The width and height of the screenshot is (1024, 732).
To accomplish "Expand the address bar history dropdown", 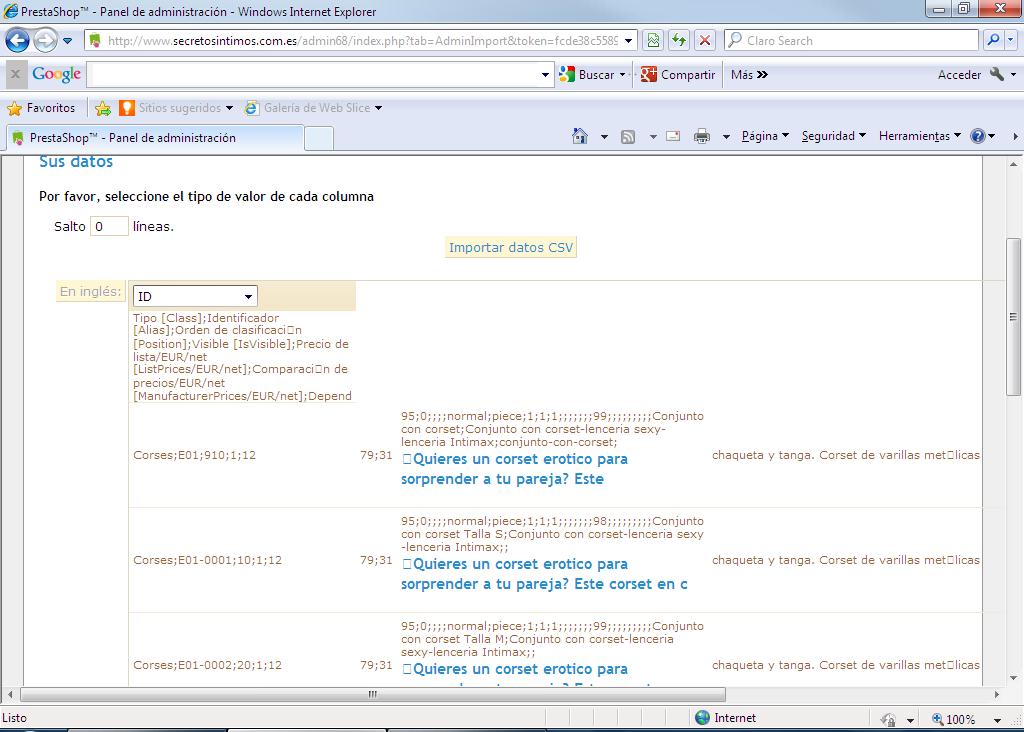I will pos(628,40).
